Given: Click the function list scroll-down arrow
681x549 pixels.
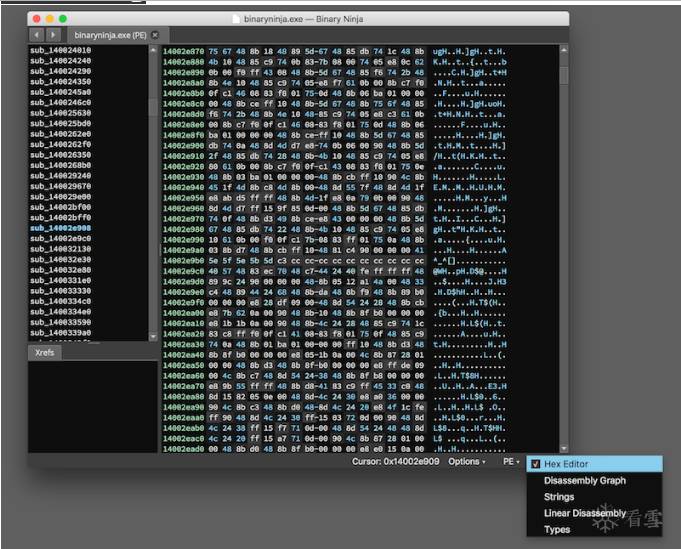Looking at the screenshot, I should (x=153, y=337).
